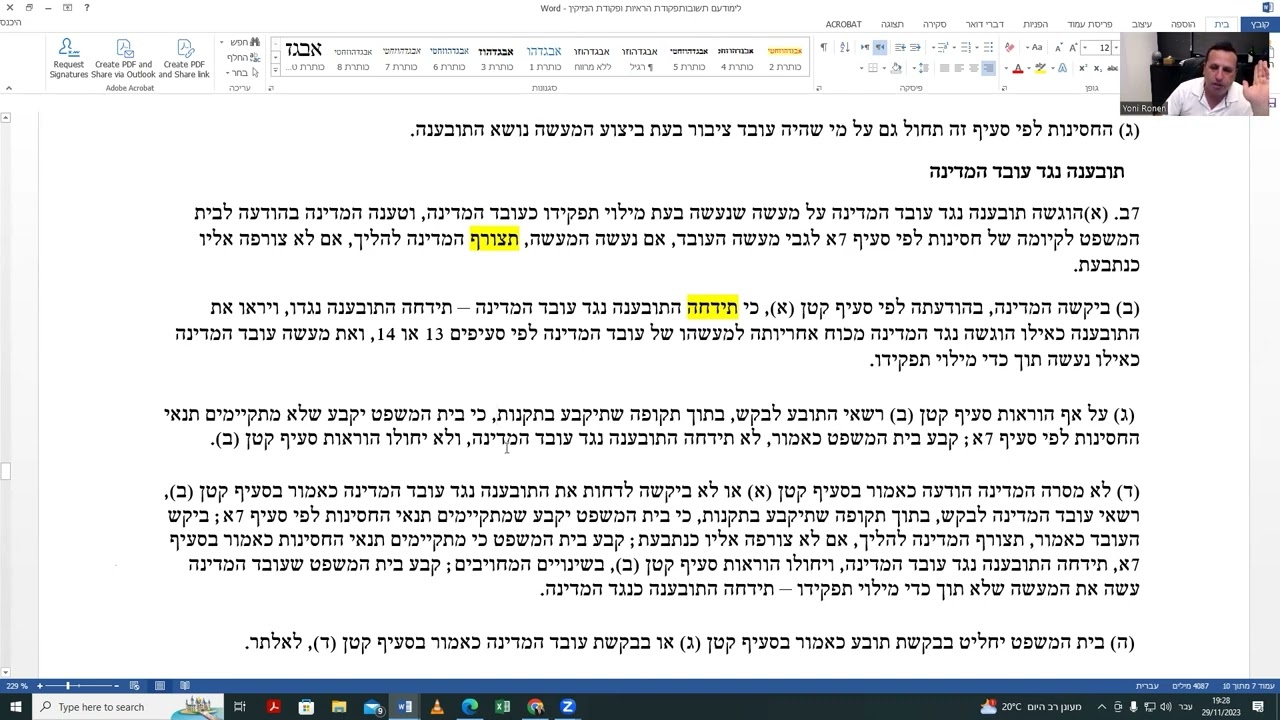
Task: Set right-to-left text direction
Action: coord(880,47)
